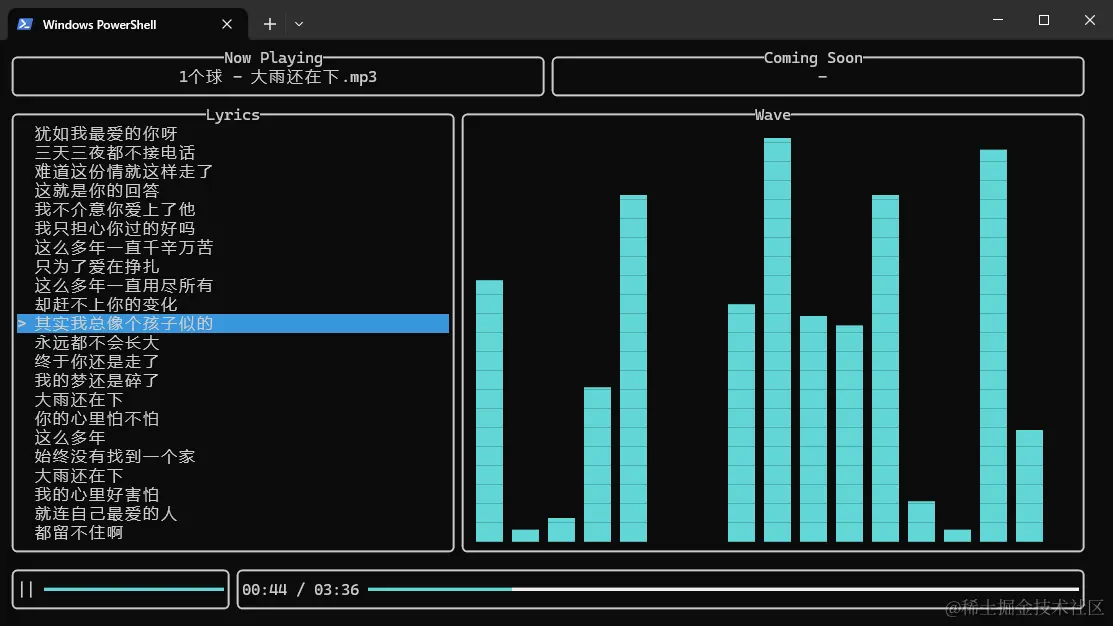Minimize the terminal window
Viewport: 1113px width, 626px height.
tap(998, 20)
